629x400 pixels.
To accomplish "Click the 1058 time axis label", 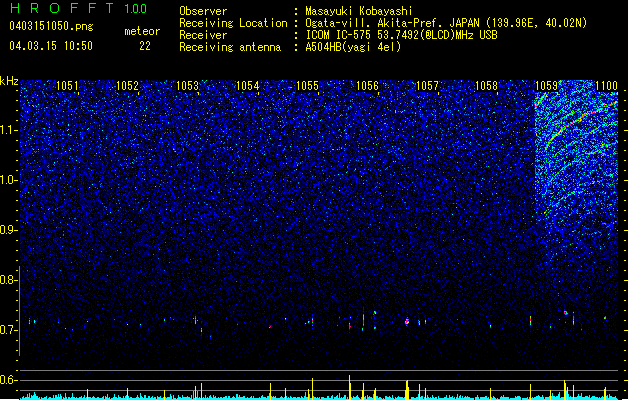I will pos(486,86).
